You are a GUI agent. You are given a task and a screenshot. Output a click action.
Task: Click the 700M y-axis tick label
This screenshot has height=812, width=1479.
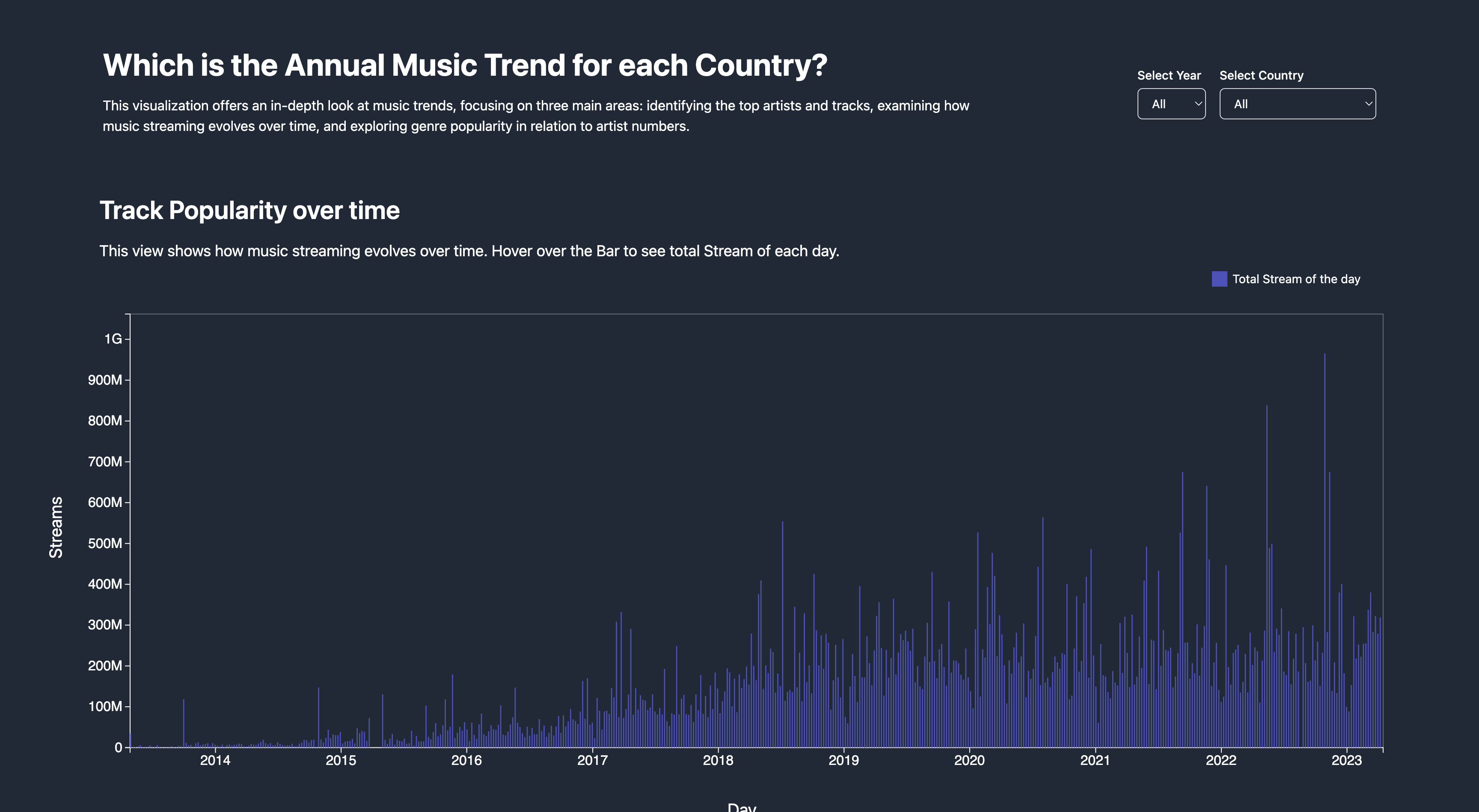pyautogui.click(x=105, y=461)
